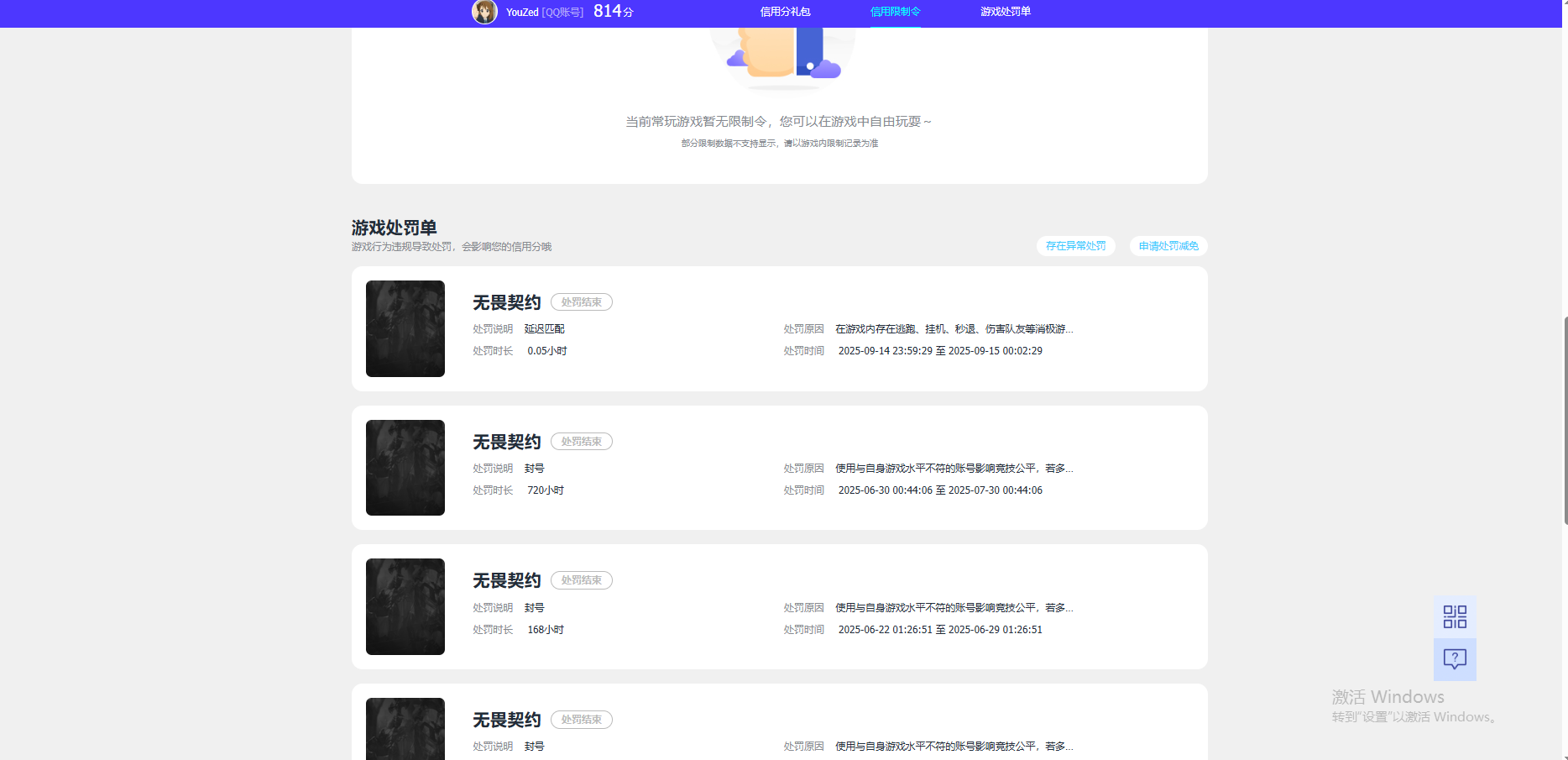Click the penalty reason 在游戏内存在逃跑、挂机
This screenshot has height=760, width=1568.
point(954,329)
